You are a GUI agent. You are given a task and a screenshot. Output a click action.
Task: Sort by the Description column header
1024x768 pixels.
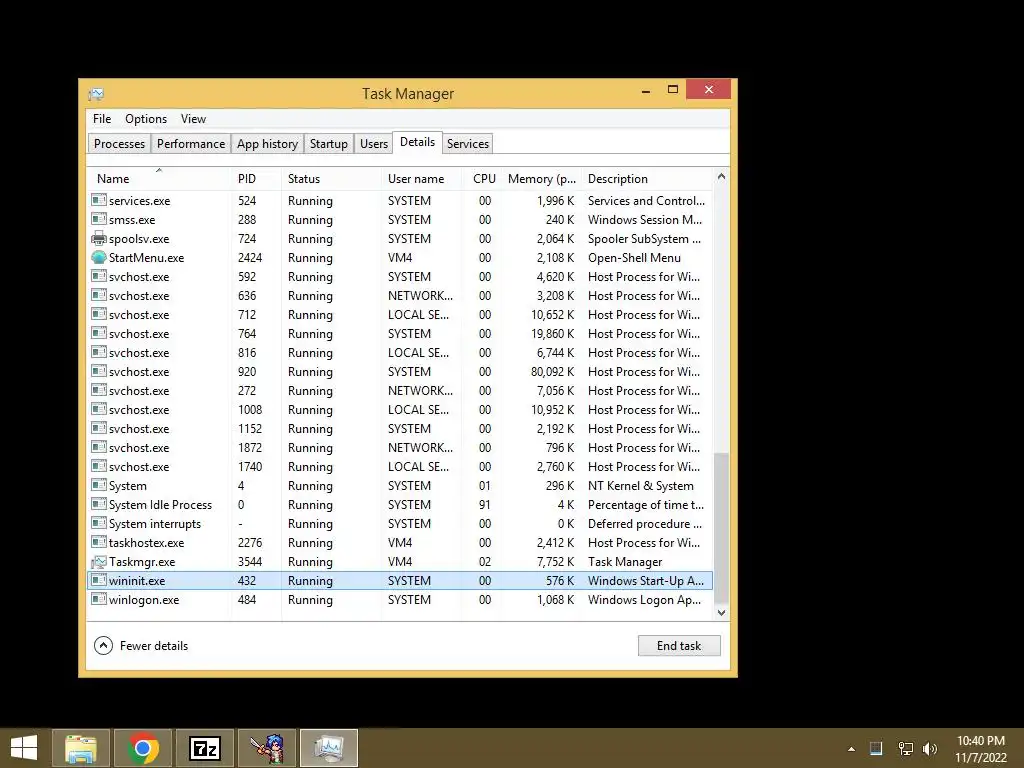tap(647, 179)
